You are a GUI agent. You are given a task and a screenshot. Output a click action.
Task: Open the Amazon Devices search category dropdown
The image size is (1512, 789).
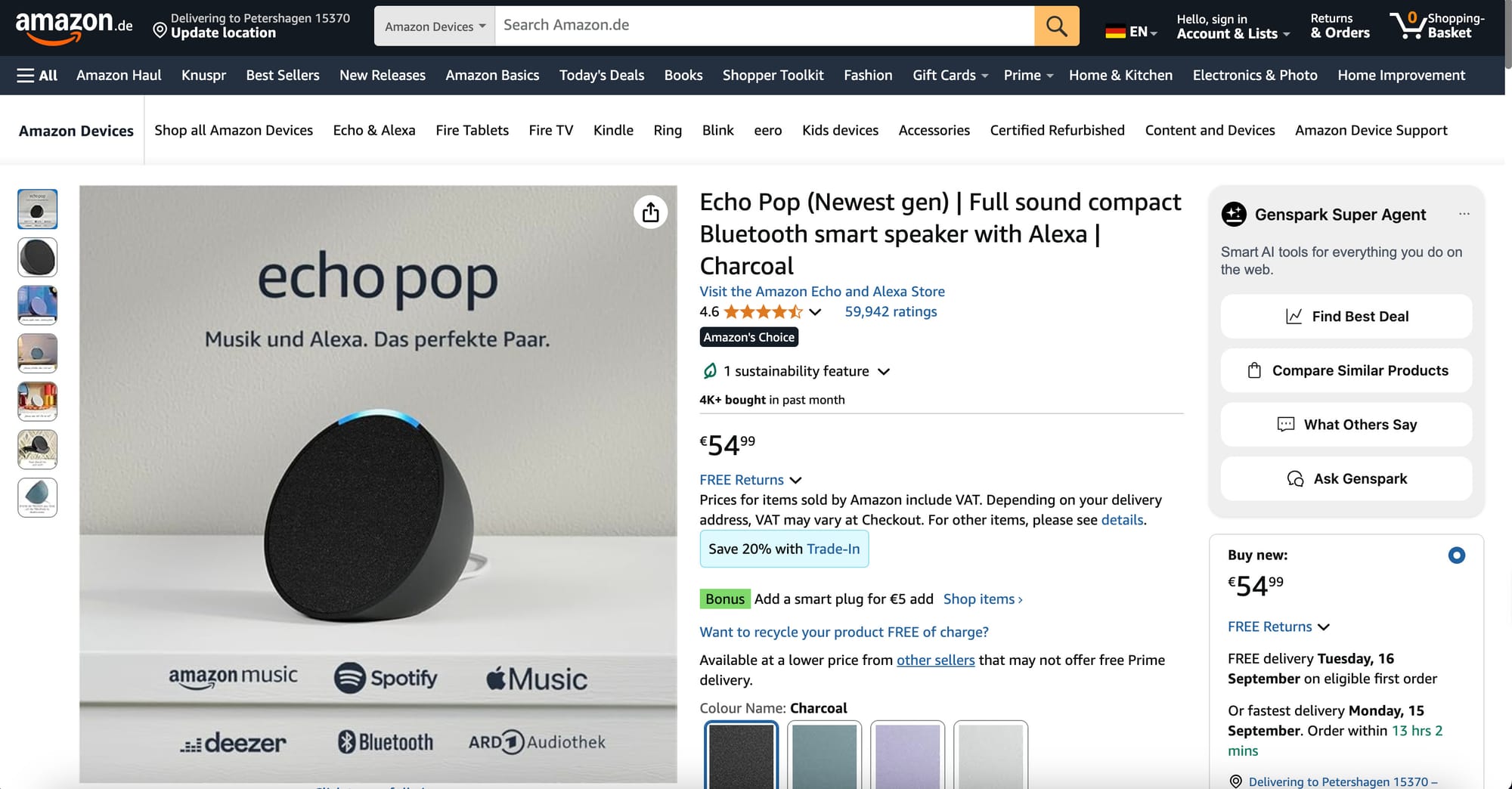pyautogui.click(x=433, y=25)
